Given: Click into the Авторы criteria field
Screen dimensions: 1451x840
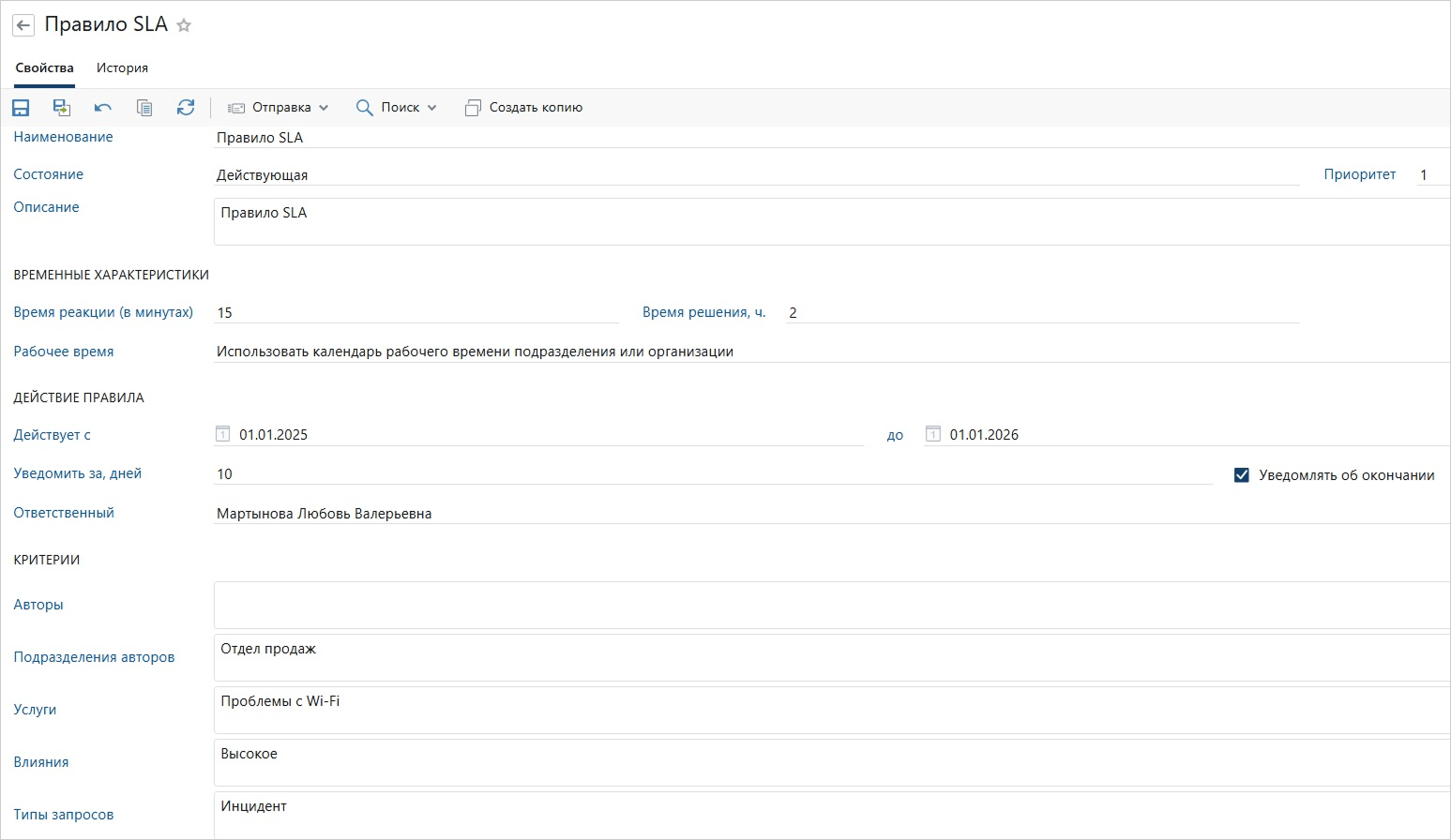Looking at the screenshot, I should tap(831, 605).
